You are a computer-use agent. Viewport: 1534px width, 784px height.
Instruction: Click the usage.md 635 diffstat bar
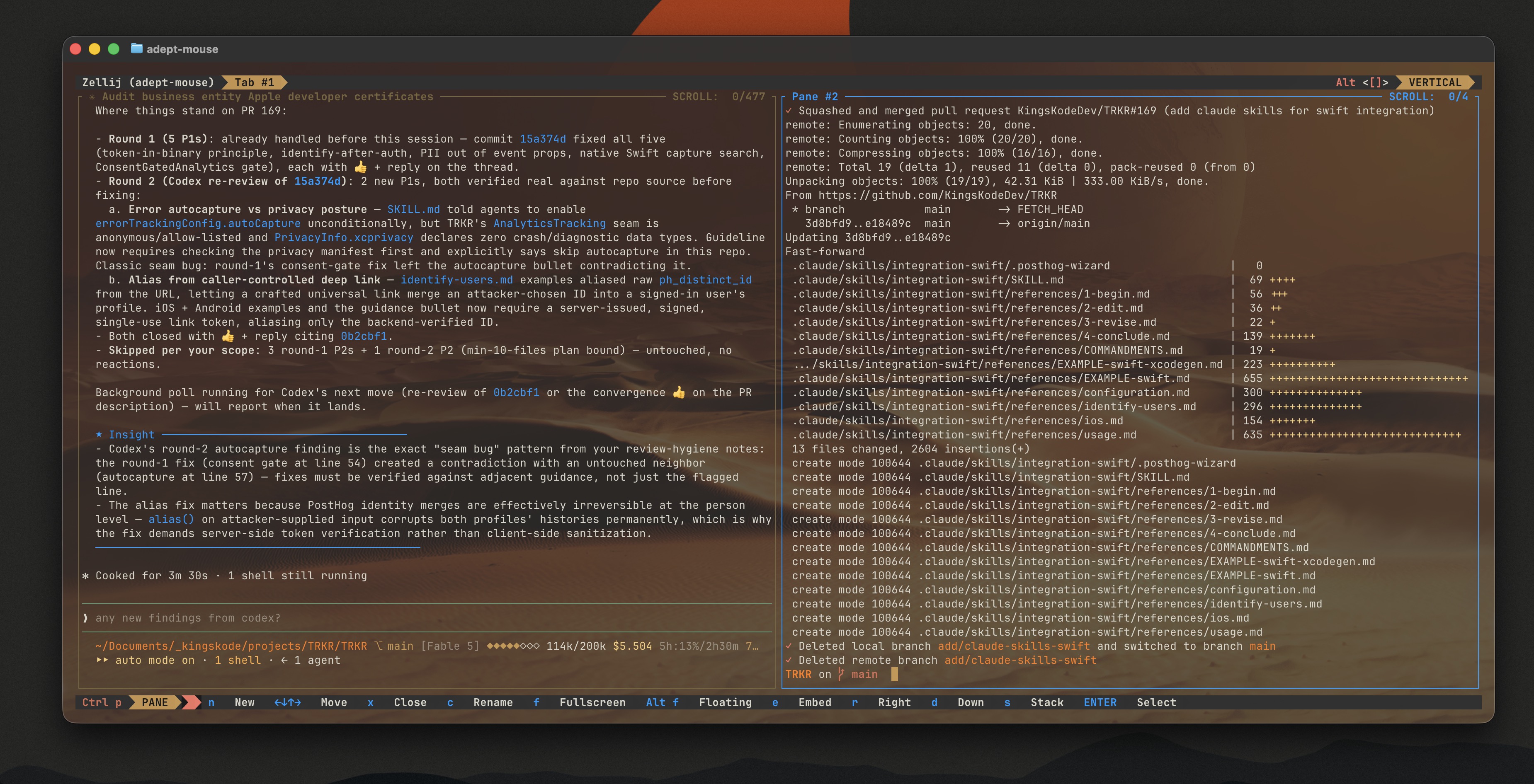pos(1365,435)
